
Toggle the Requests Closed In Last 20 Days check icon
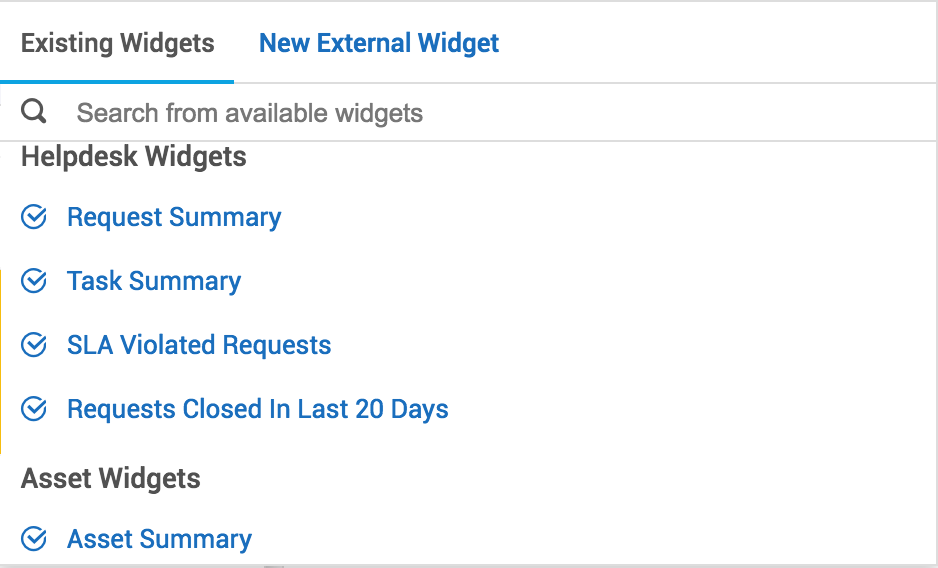pos(34,409)
